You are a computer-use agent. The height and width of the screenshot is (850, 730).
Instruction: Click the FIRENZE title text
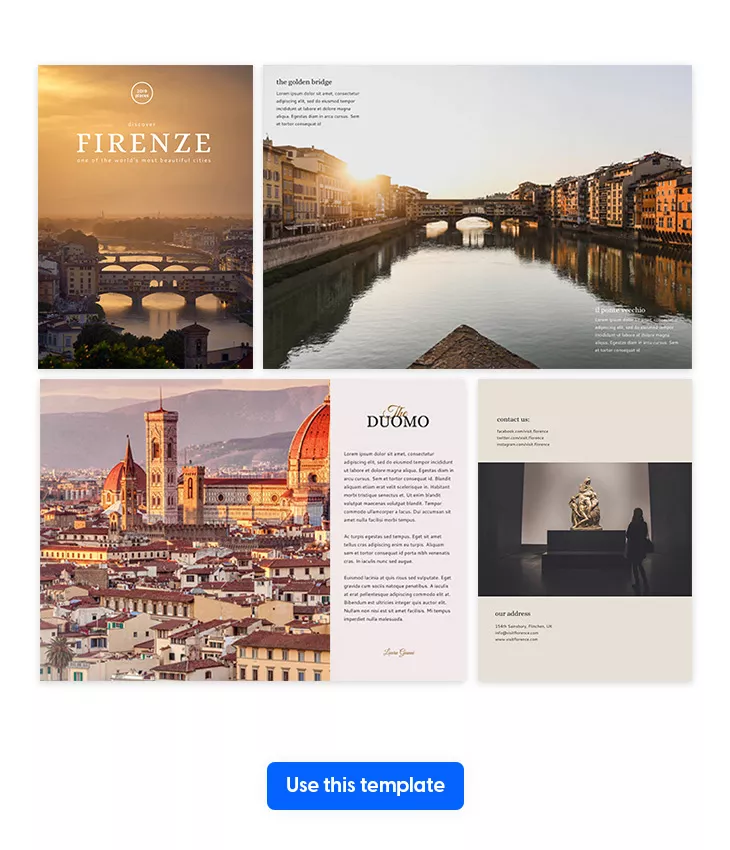tap(144, 143)
